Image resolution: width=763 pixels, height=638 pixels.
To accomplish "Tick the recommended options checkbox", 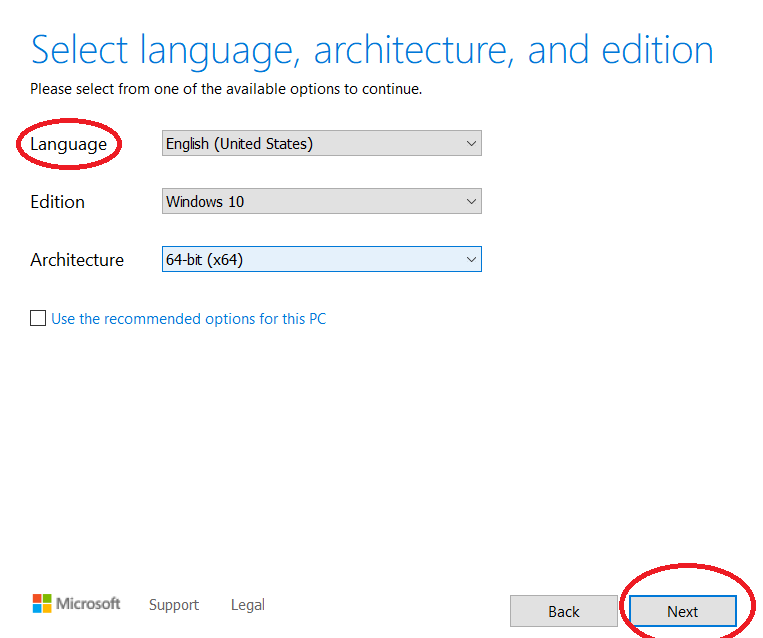I will 38,319.
